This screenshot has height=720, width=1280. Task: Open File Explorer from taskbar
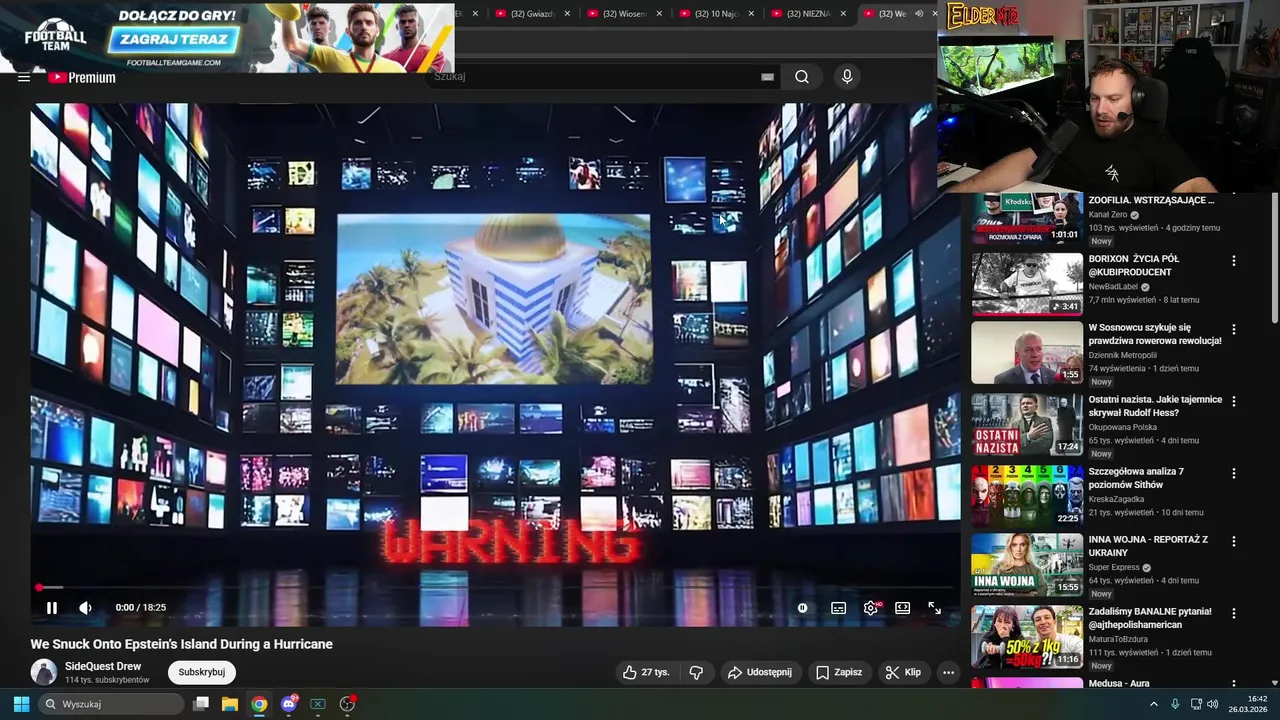tap(230, 704)
